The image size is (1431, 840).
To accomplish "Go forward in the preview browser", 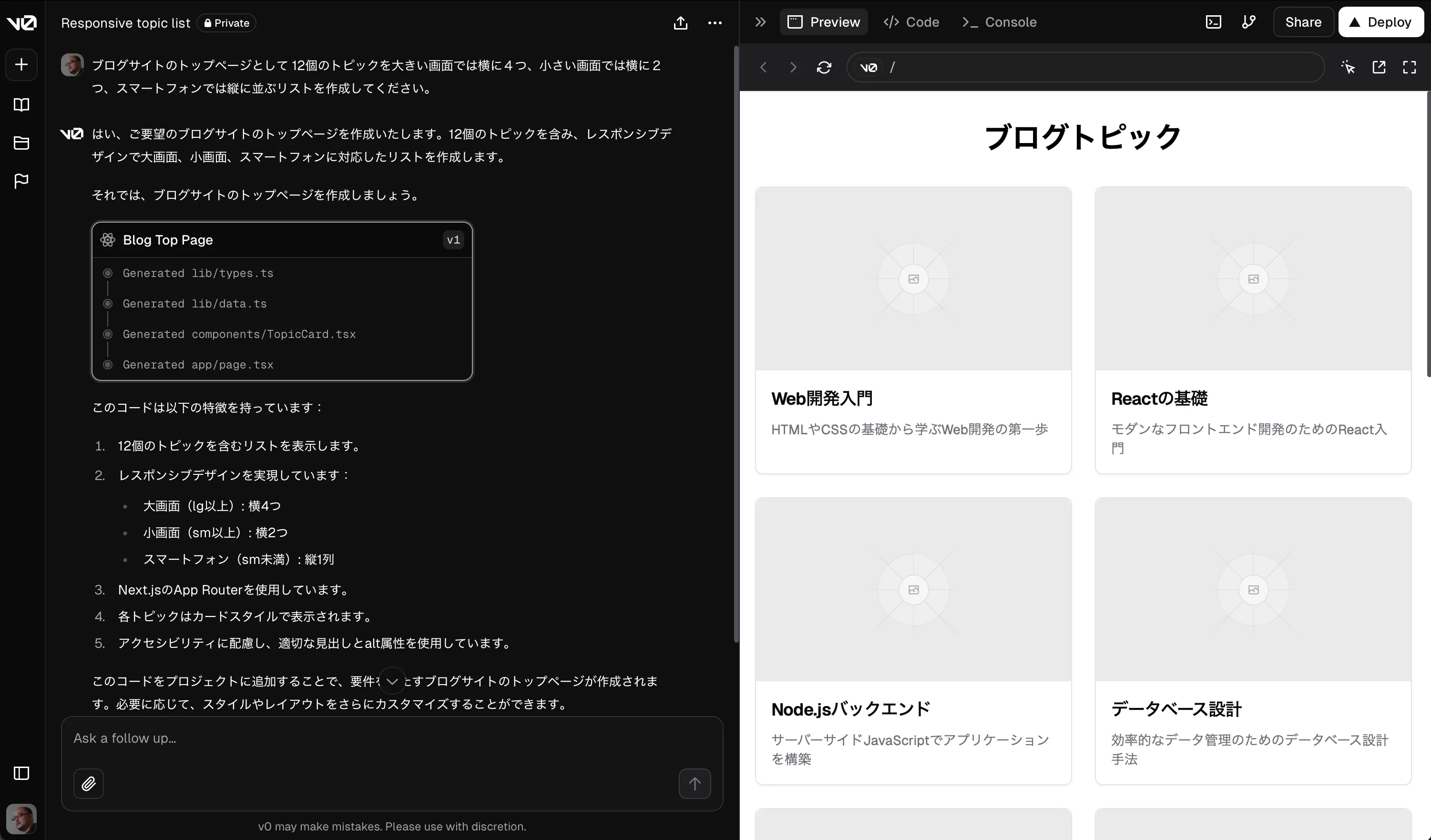I will tap(793, 67).
